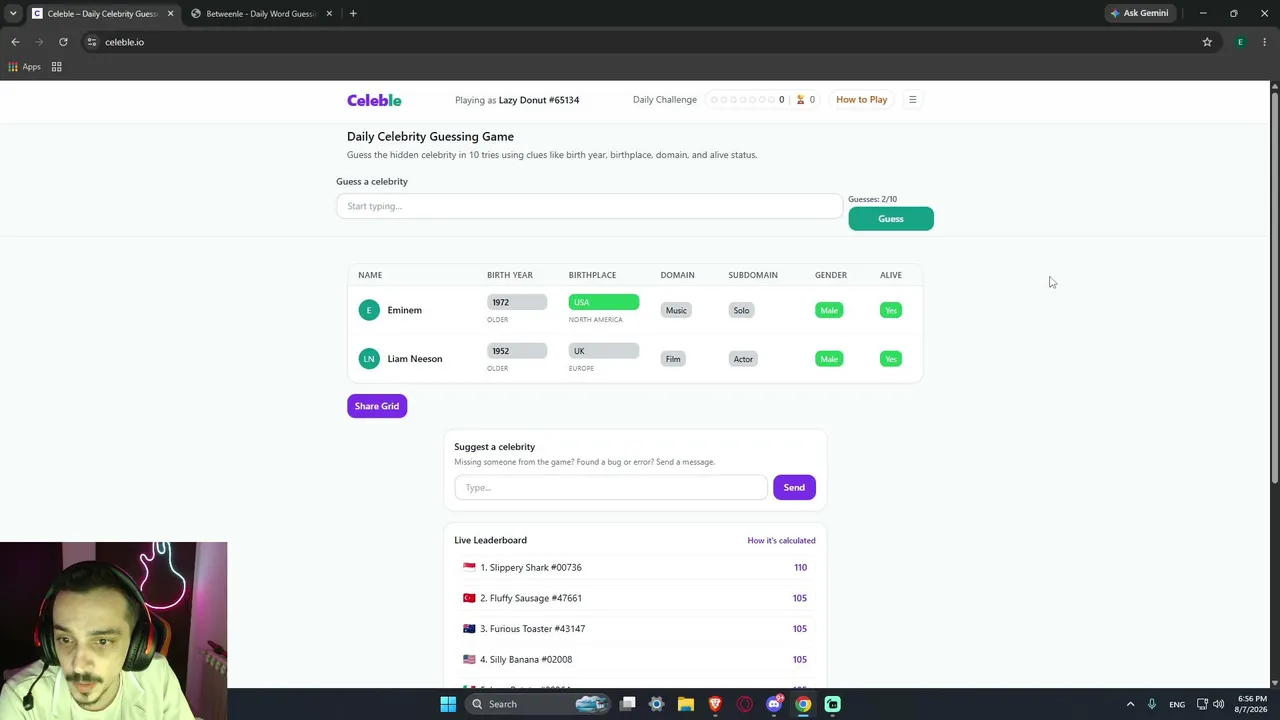Click Ask Gemini button
This screenshot has width=1280, height=720.
click(x=1138, y=14)
